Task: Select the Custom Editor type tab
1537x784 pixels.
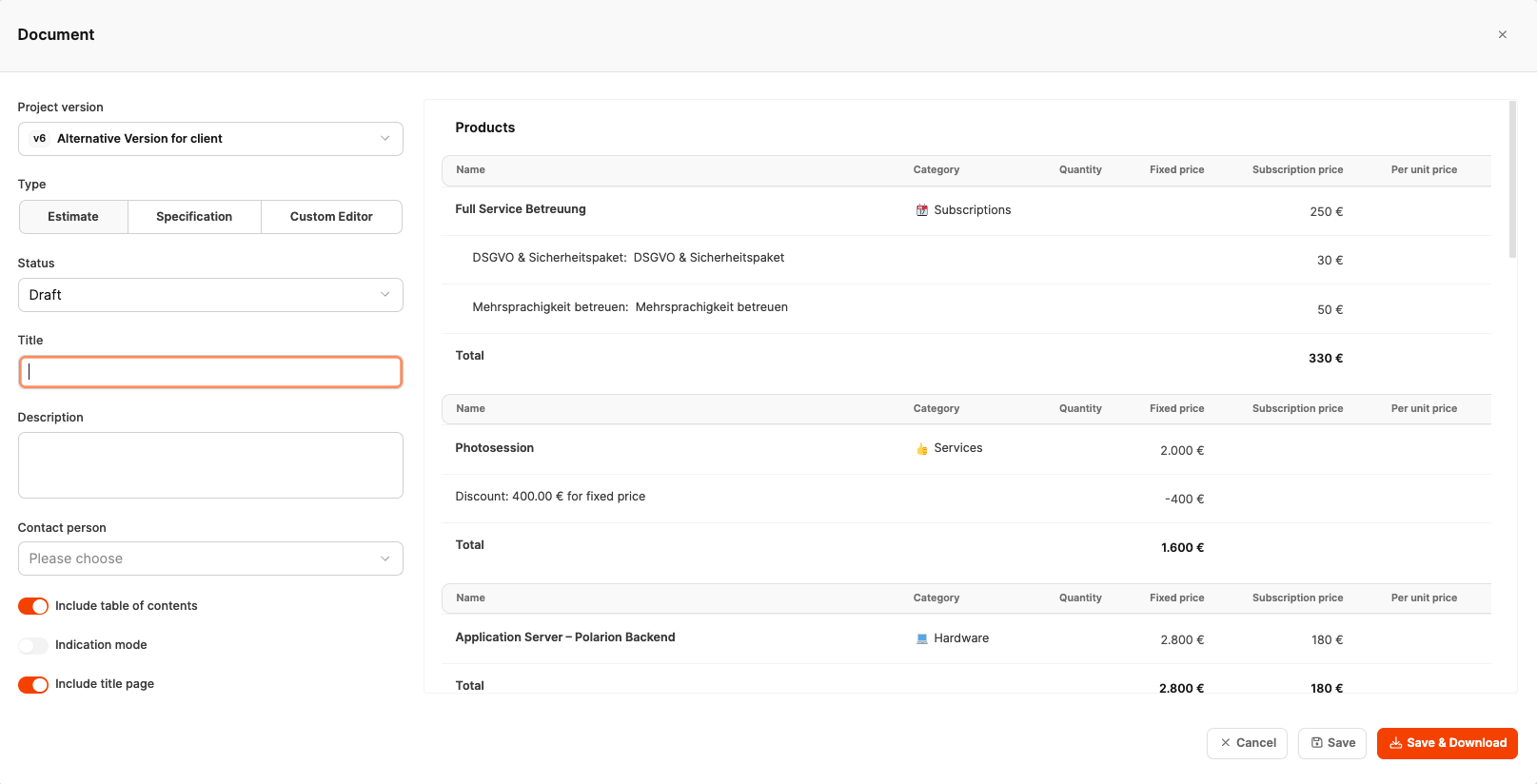Action: coord(331,217)
